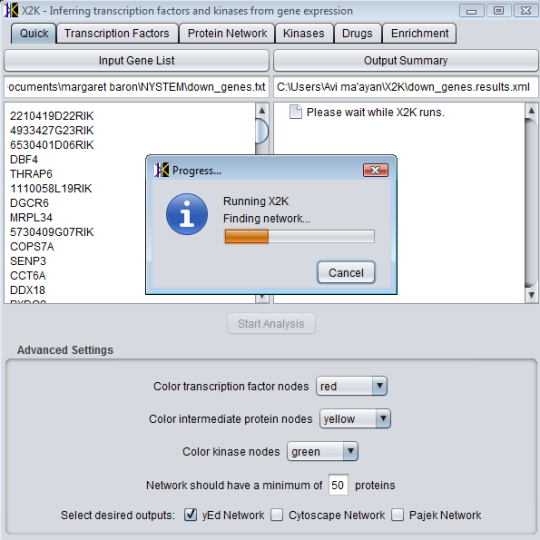Image resolution: width=540 pixels, height=540 pixels.
Task: Select gene DDX18 in the list
Action: click(x=28, y=290)
